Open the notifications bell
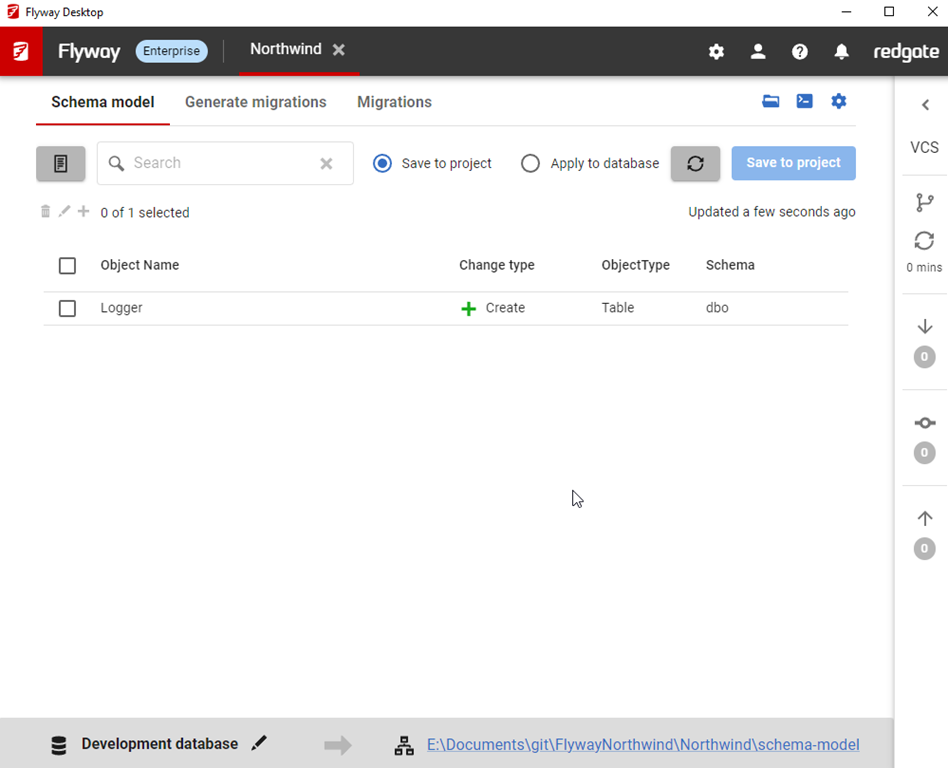 pos(842,51)
